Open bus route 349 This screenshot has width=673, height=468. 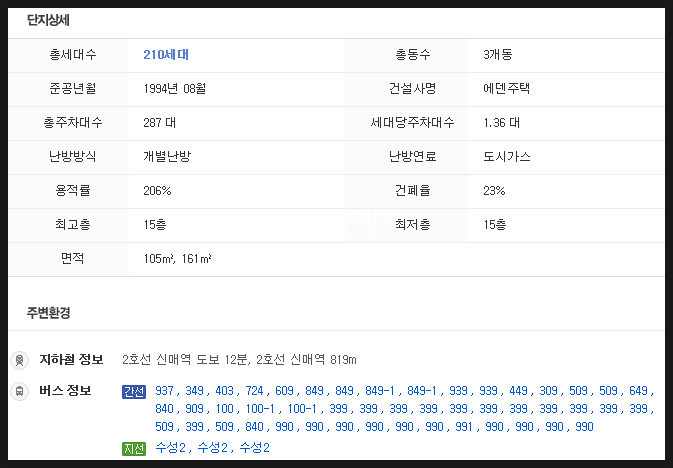click(194, 391)
